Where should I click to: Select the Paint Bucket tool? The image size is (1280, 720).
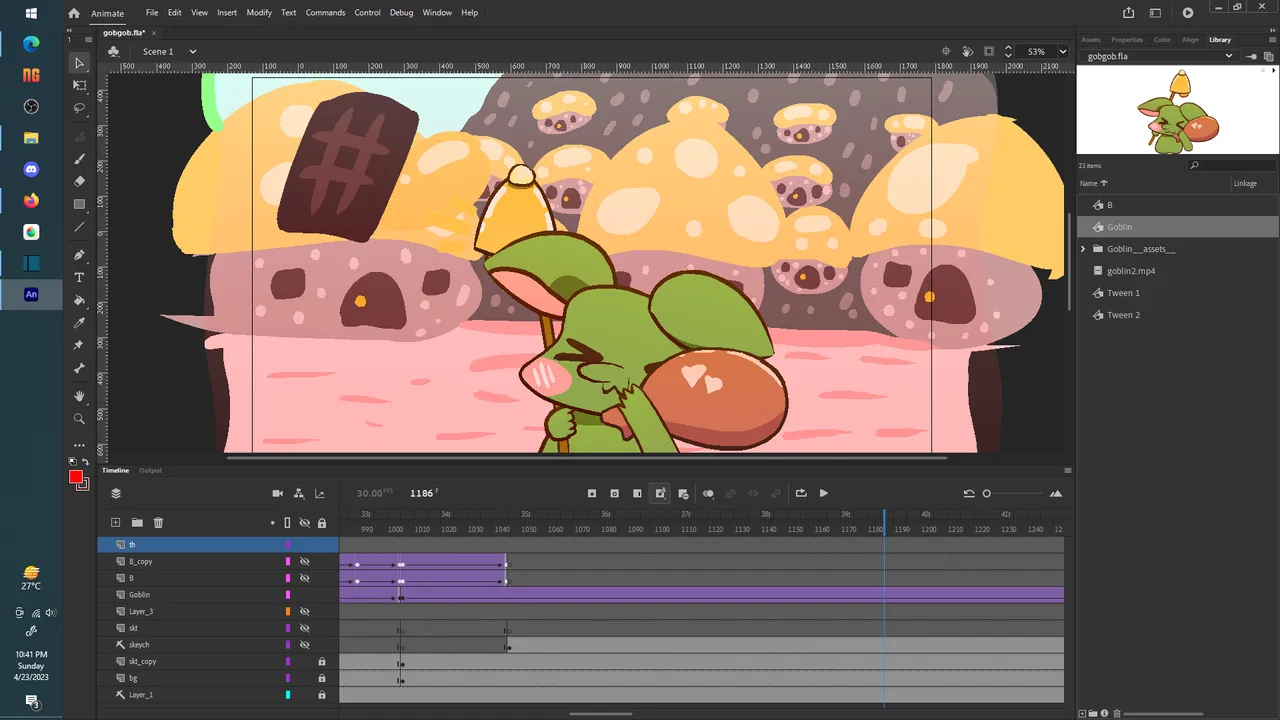[80, 300]
